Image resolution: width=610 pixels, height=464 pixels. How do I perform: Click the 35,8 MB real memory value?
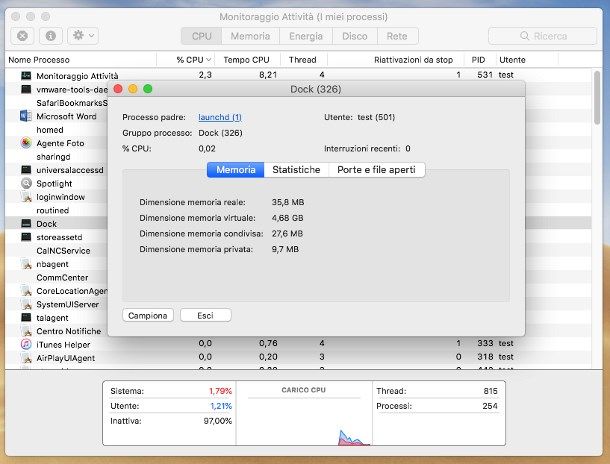[x=288, y=202]
